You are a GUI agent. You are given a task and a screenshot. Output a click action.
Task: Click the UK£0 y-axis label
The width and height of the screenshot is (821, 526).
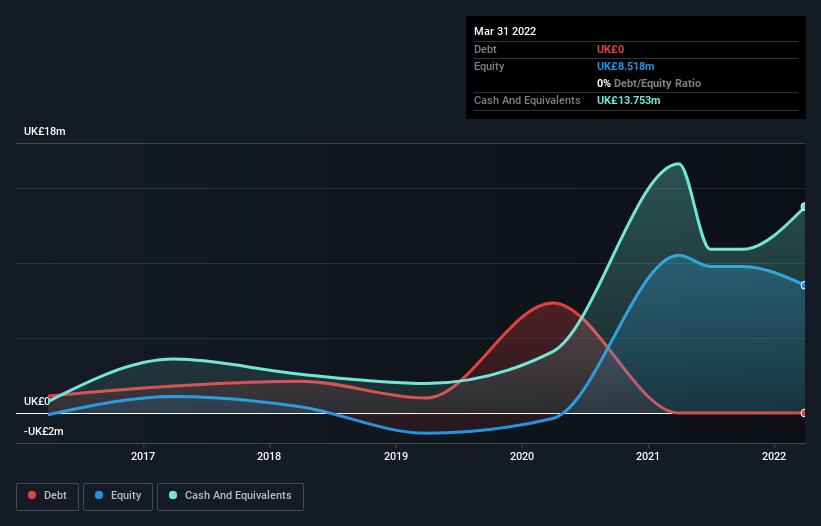37,401
